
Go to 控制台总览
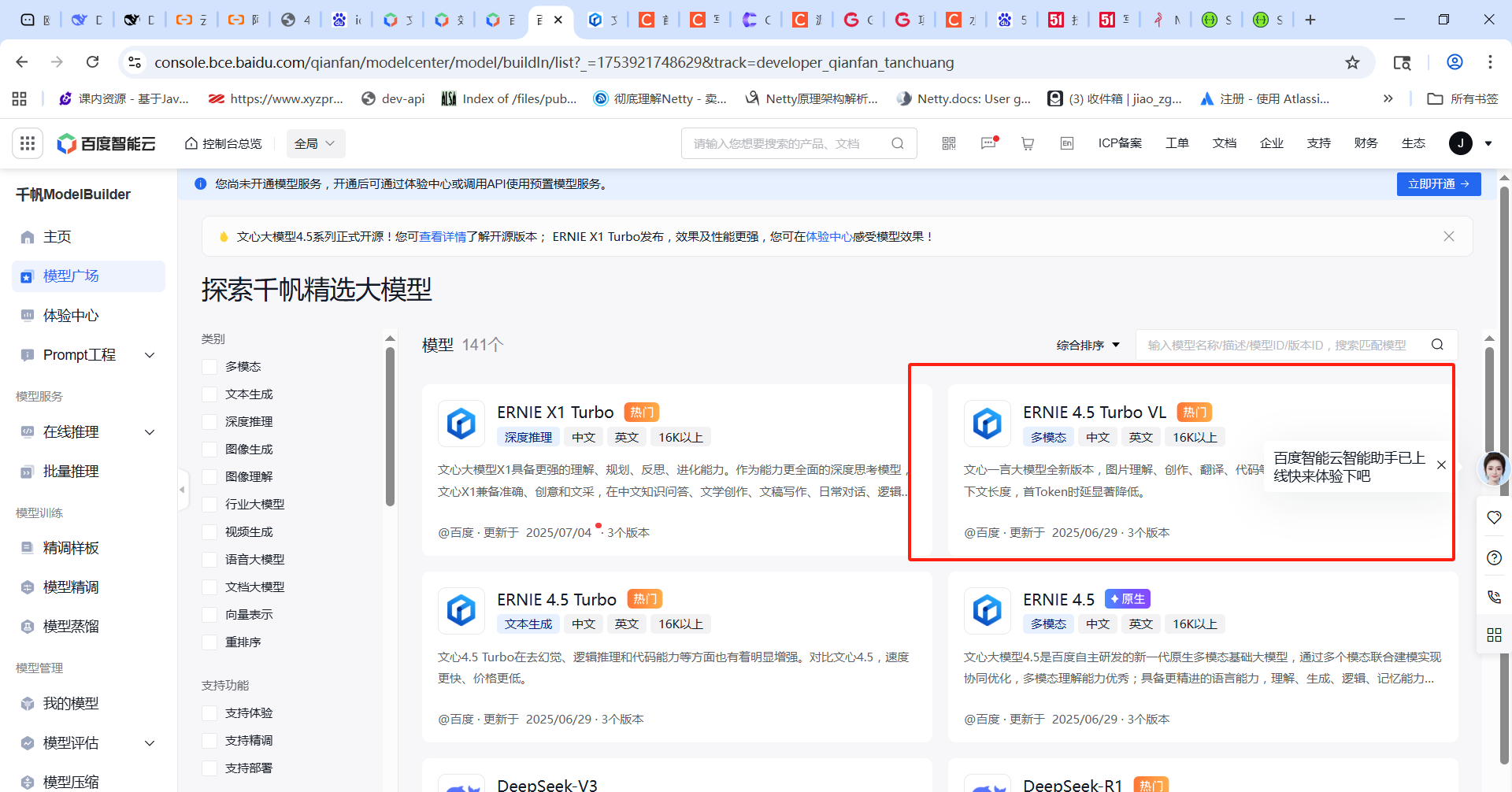223,143
